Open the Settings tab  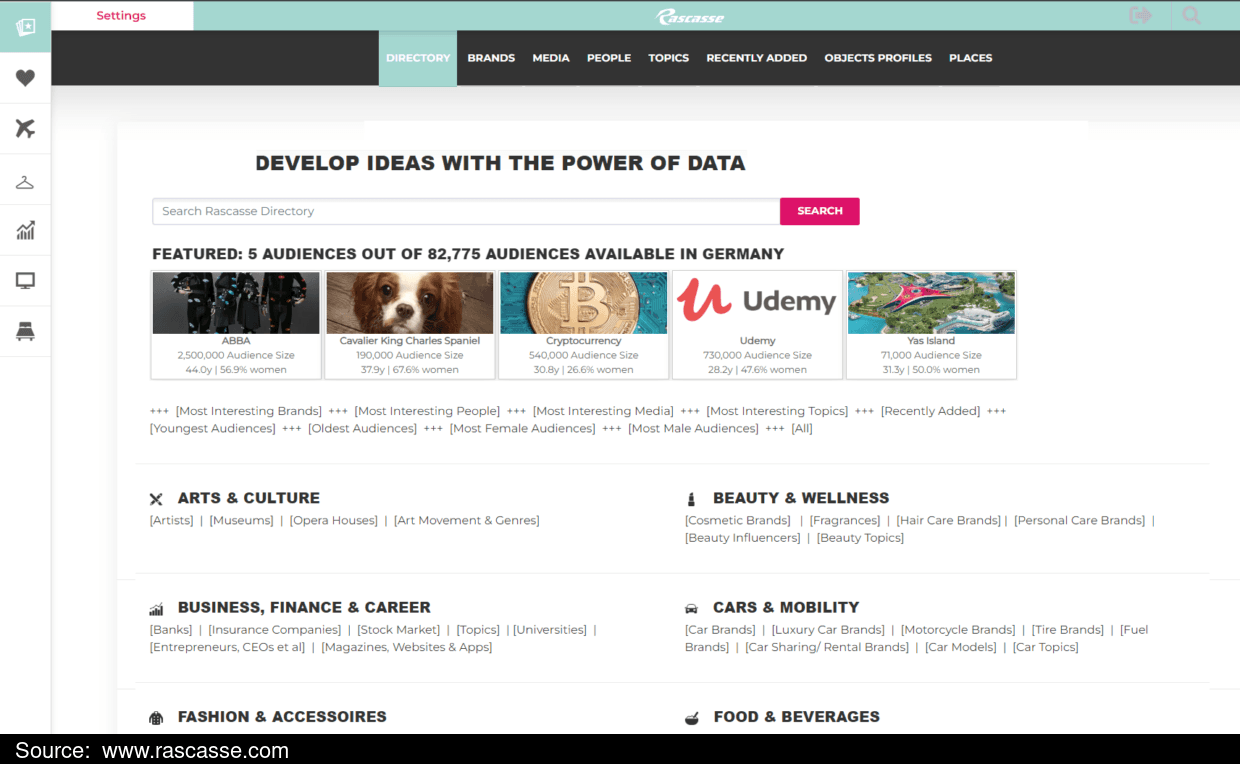(x=121, y=16)
